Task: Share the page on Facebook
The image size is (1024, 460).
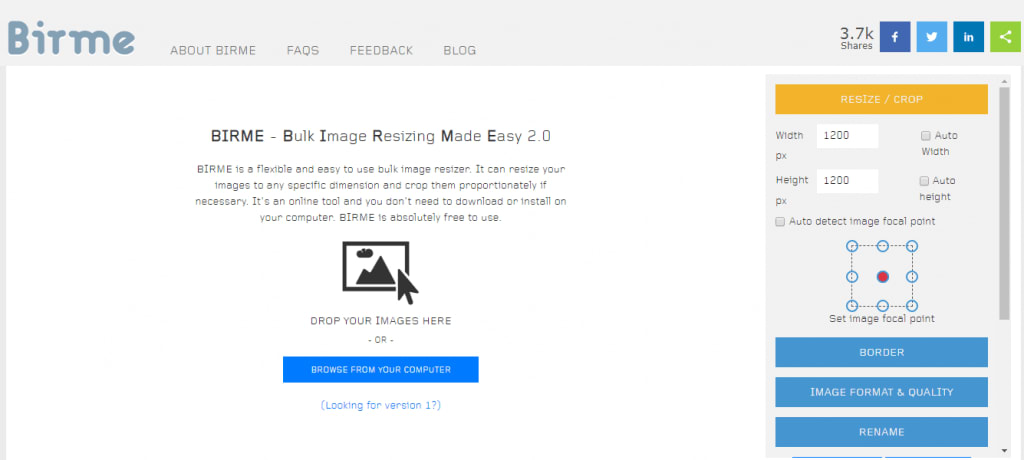Action: (895, 37)
